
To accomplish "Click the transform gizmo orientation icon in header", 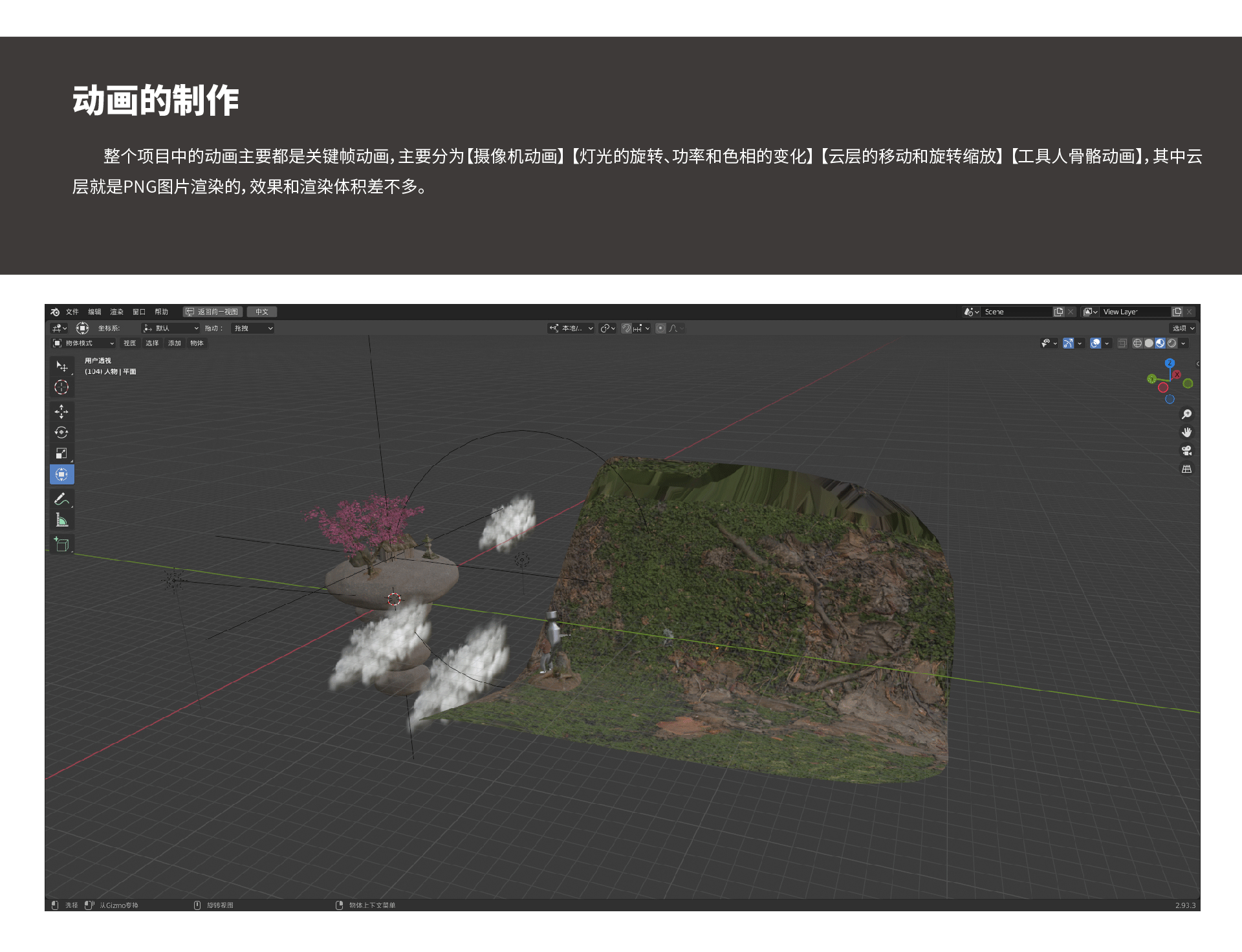I will pyautogui.click(x=82, y=328).
